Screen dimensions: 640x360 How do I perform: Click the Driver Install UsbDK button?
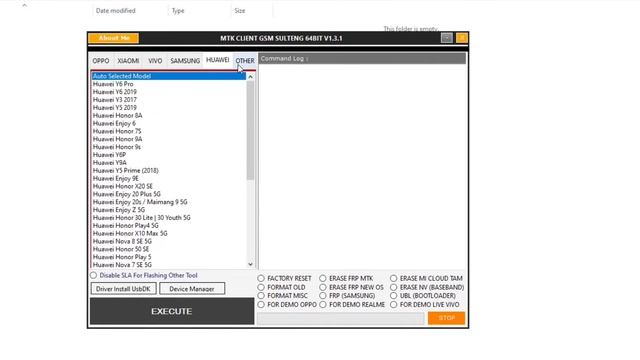click(123, 289)
